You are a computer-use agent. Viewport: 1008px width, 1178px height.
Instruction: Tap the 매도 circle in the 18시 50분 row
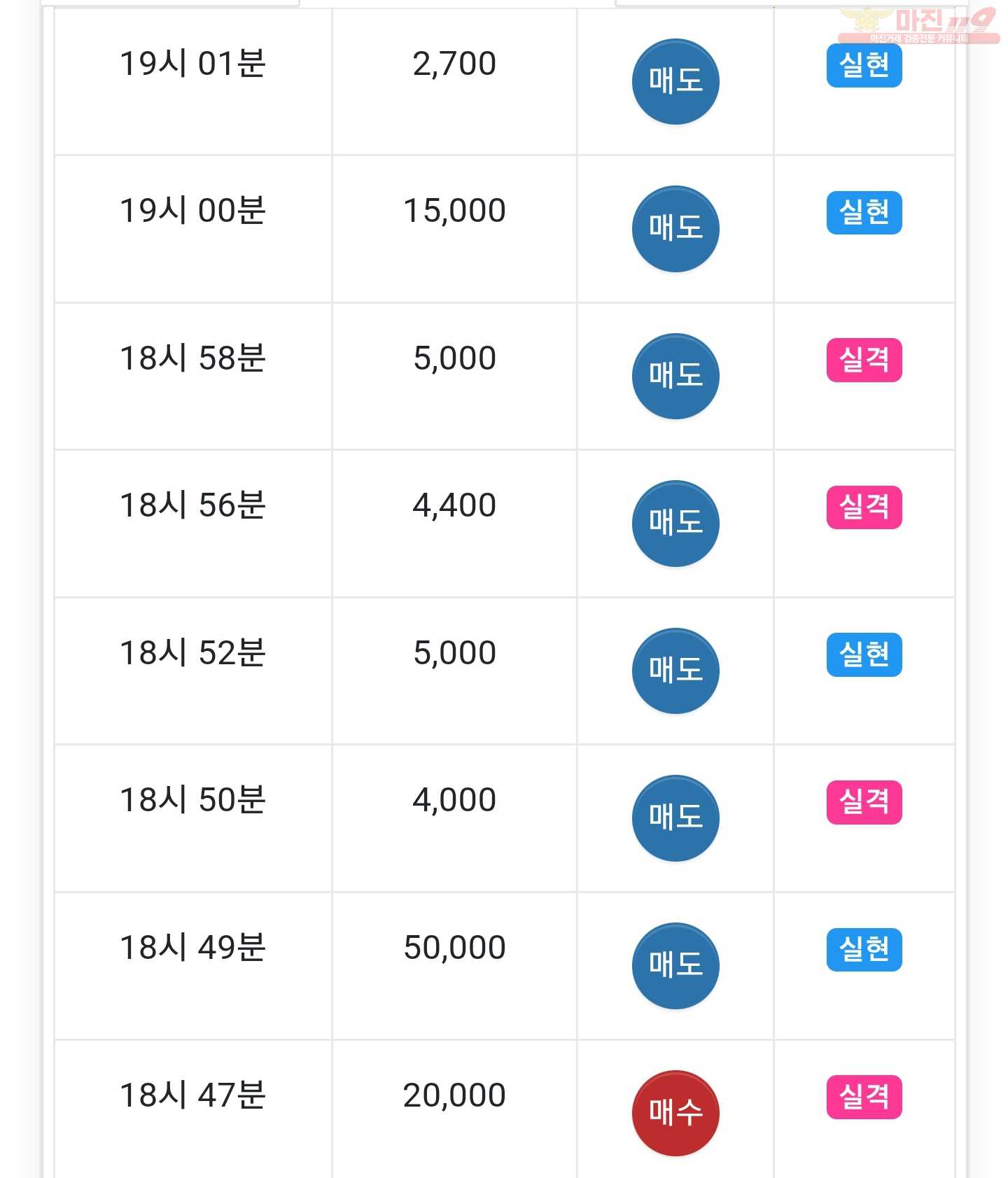[675, 818]
